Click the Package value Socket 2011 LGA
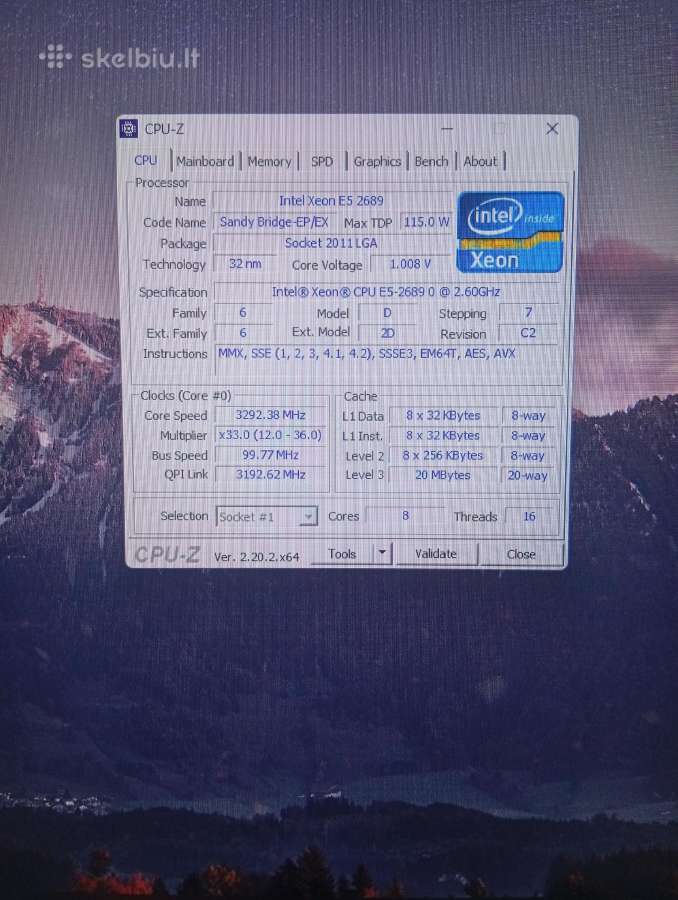The height and width of the screenshot is (900, 678). pos(331,243)
